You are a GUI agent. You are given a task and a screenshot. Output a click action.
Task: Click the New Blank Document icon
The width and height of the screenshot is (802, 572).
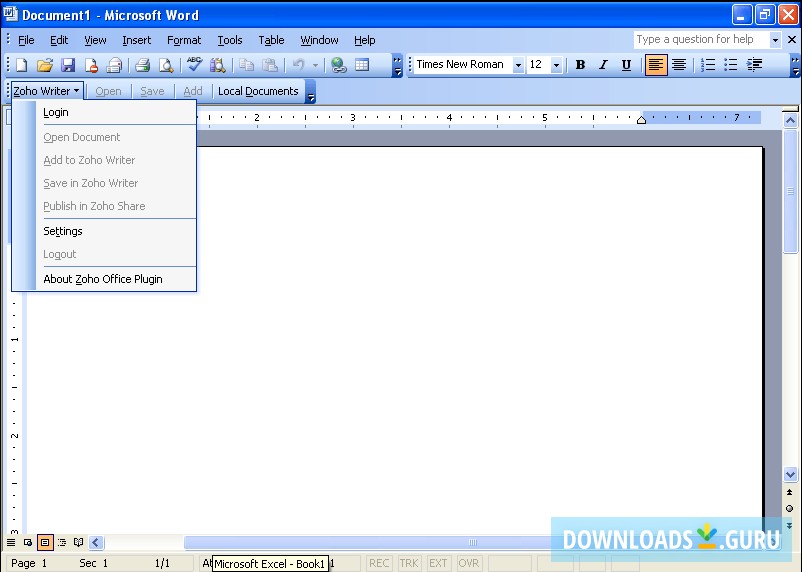pyautogui.click(x=21, y=65)
